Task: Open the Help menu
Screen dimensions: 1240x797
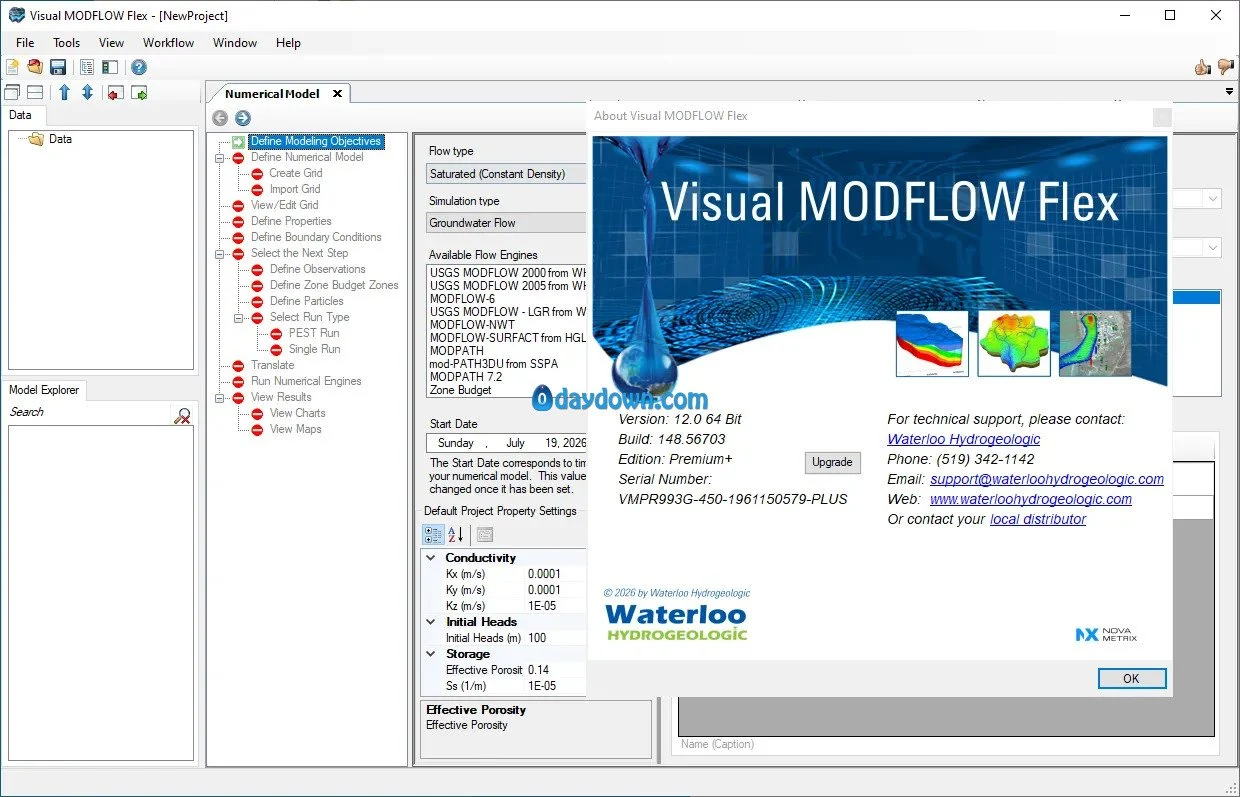Action: pos(288,43)
